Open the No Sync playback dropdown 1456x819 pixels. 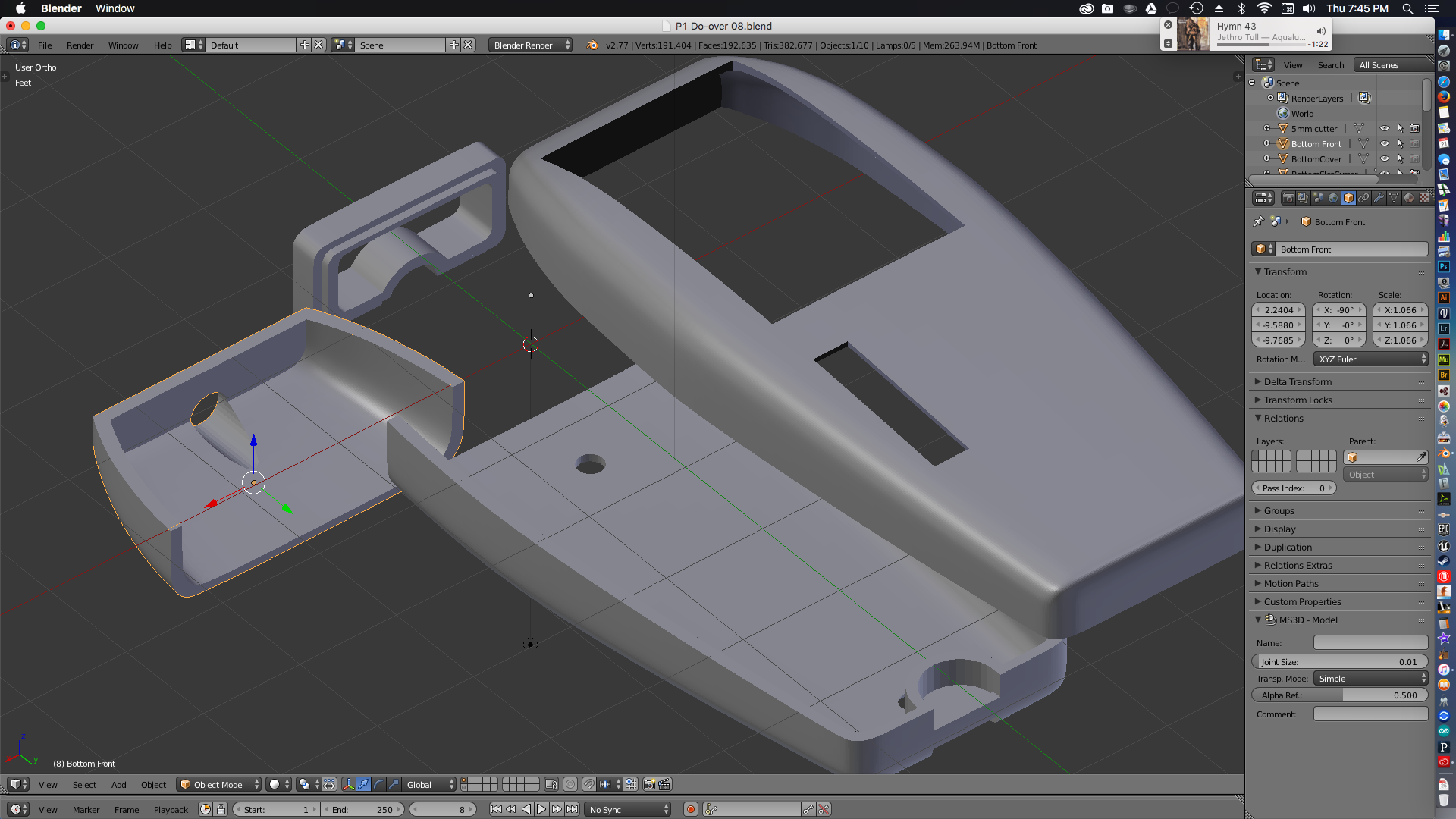click(629, 809)
